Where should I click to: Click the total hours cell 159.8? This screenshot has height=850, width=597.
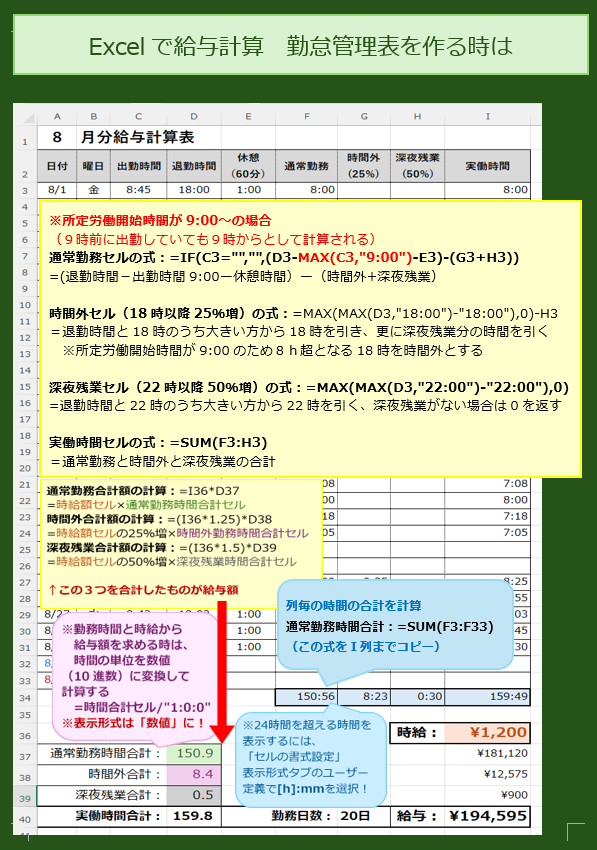[x=194, y=816]
